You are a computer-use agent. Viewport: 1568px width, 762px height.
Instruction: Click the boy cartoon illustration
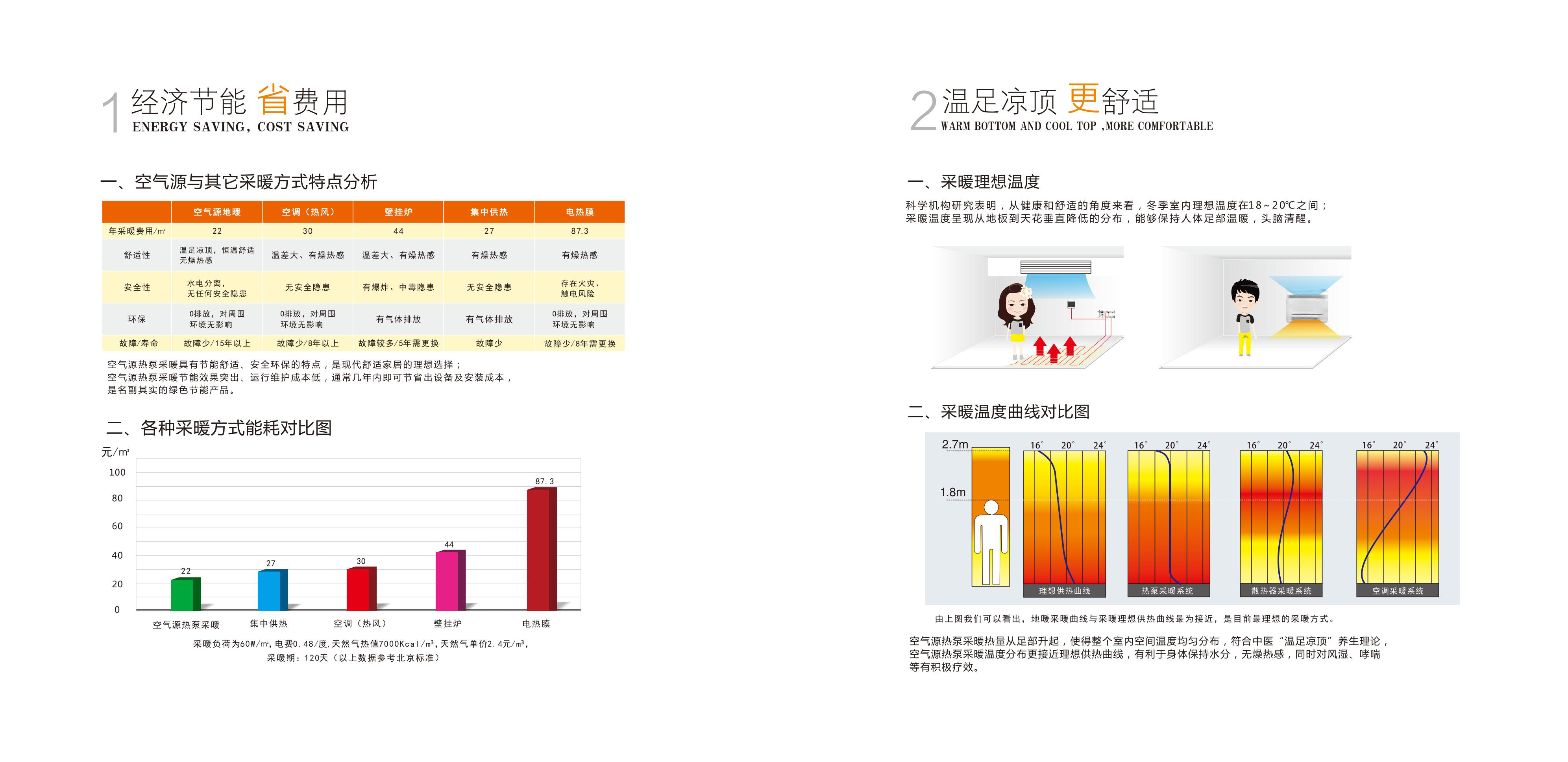pyautogui.click(x=1244, y=317)
